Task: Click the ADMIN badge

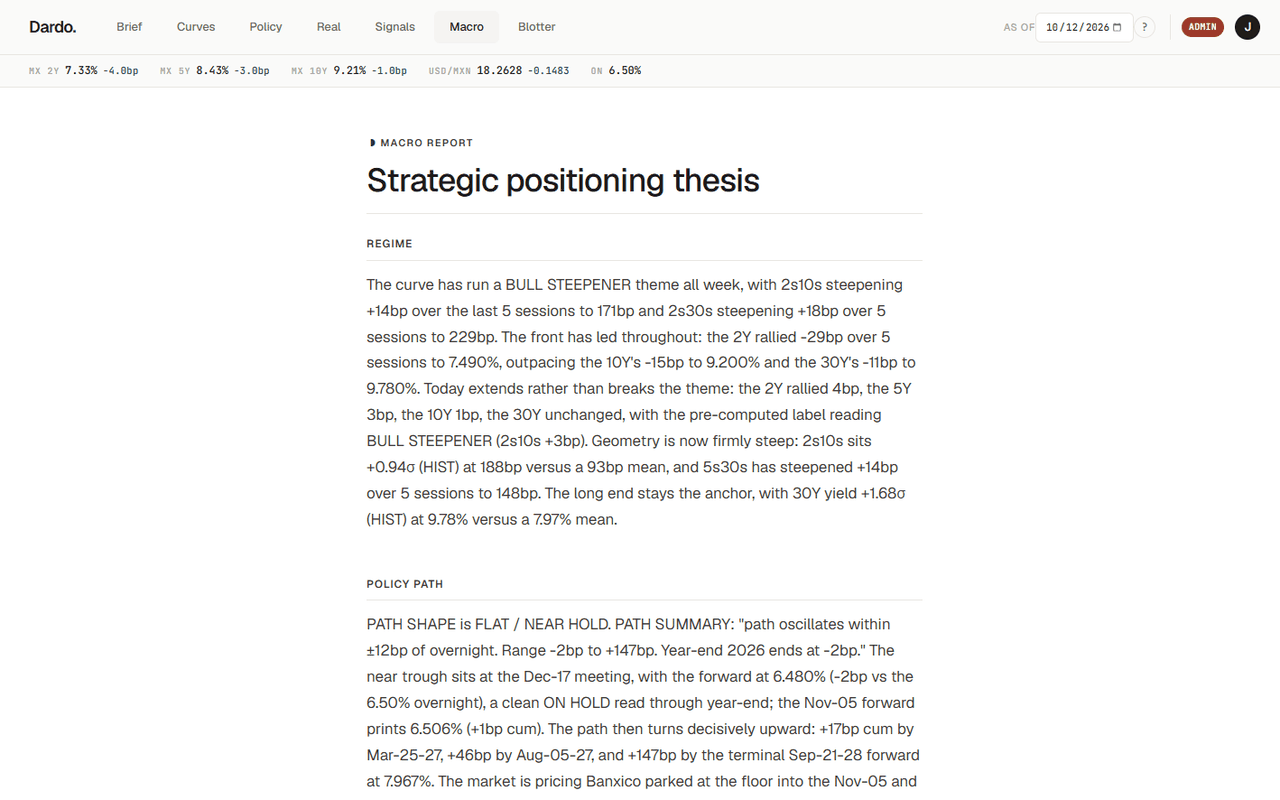Action: (x=1203, y=27)
